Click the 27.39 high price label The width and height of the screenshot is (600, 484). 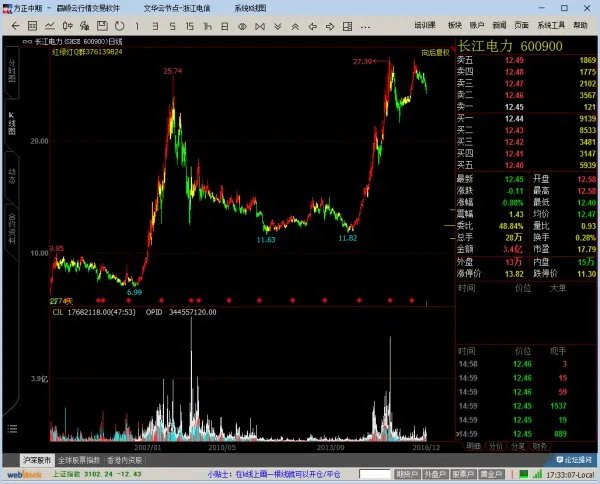point(362,61)
